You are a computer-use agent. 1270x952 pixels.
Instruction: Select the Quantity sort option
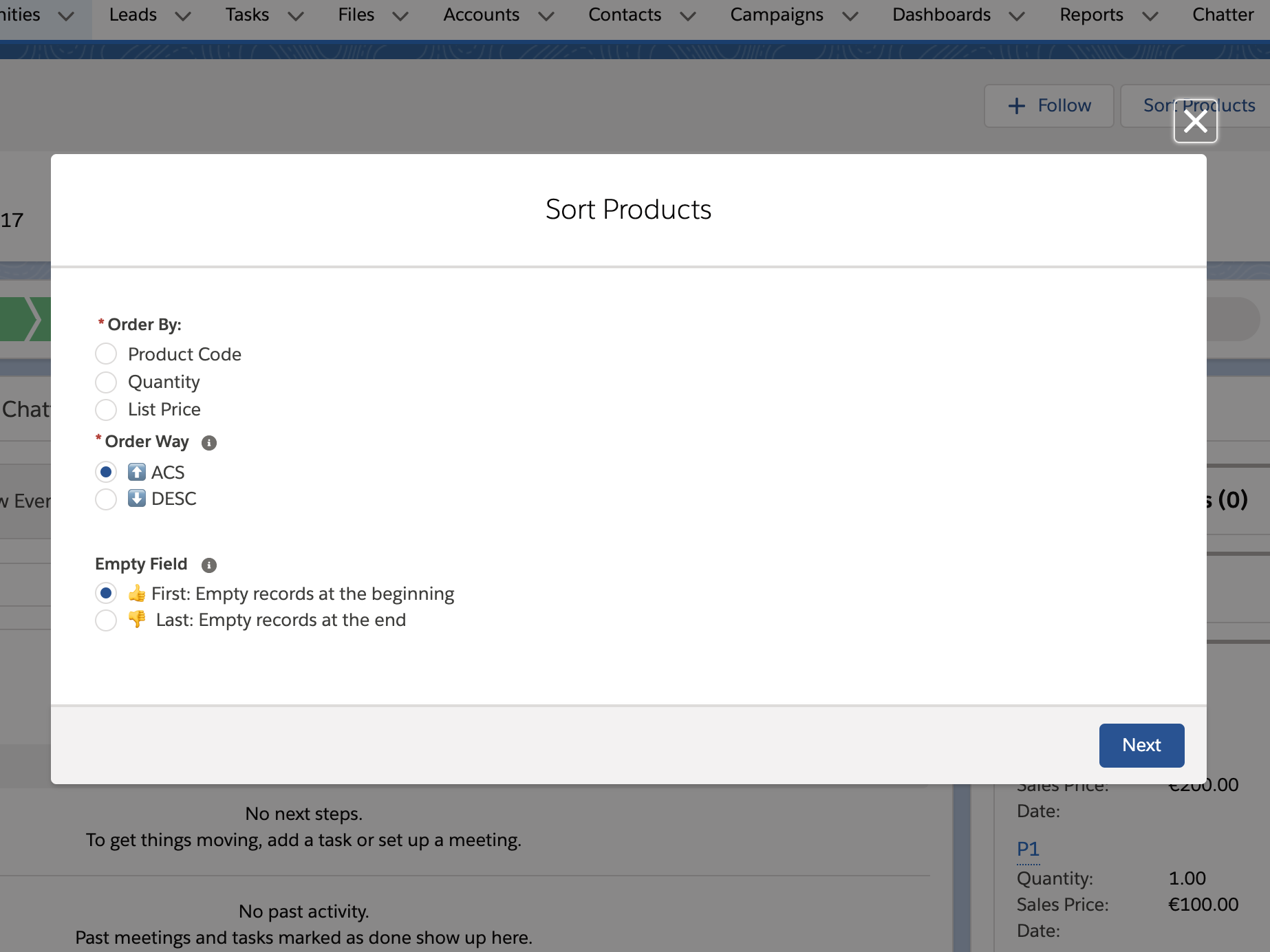click(x=106, y=382)
